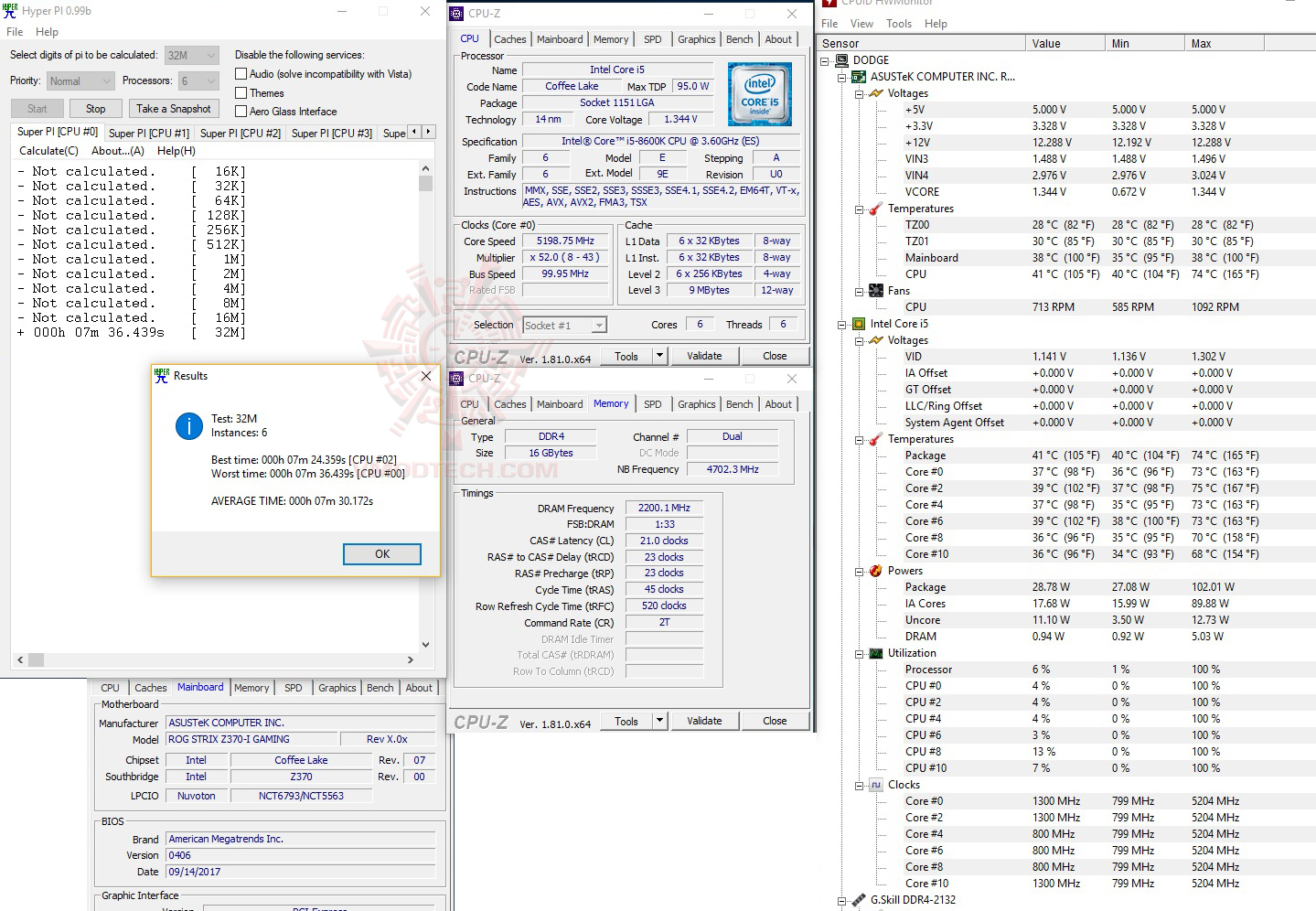The width and height of the screenshot is (1316, 911).
Task: Click Take a Snapshot button
Action: [174, 109]
